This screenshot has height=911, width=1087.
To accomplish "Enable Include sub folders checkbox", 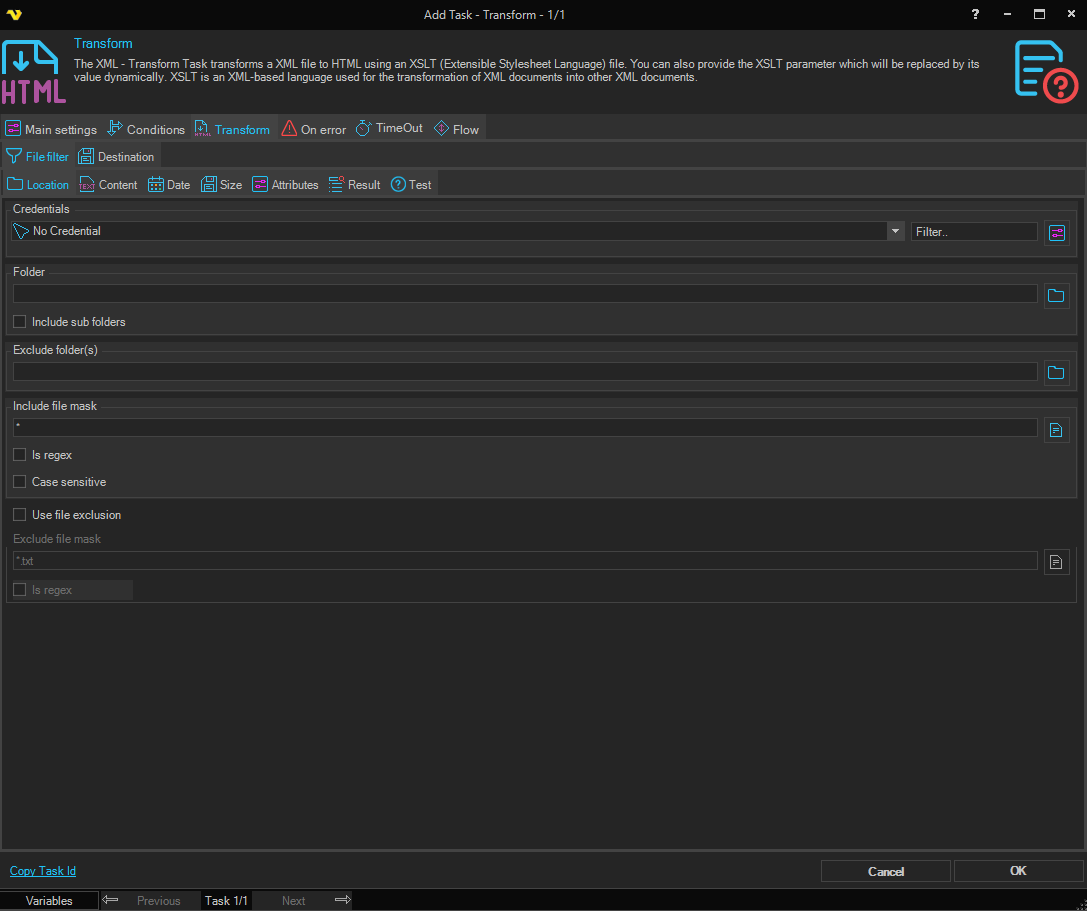I will pyautogui.click(x=20, y=322).
